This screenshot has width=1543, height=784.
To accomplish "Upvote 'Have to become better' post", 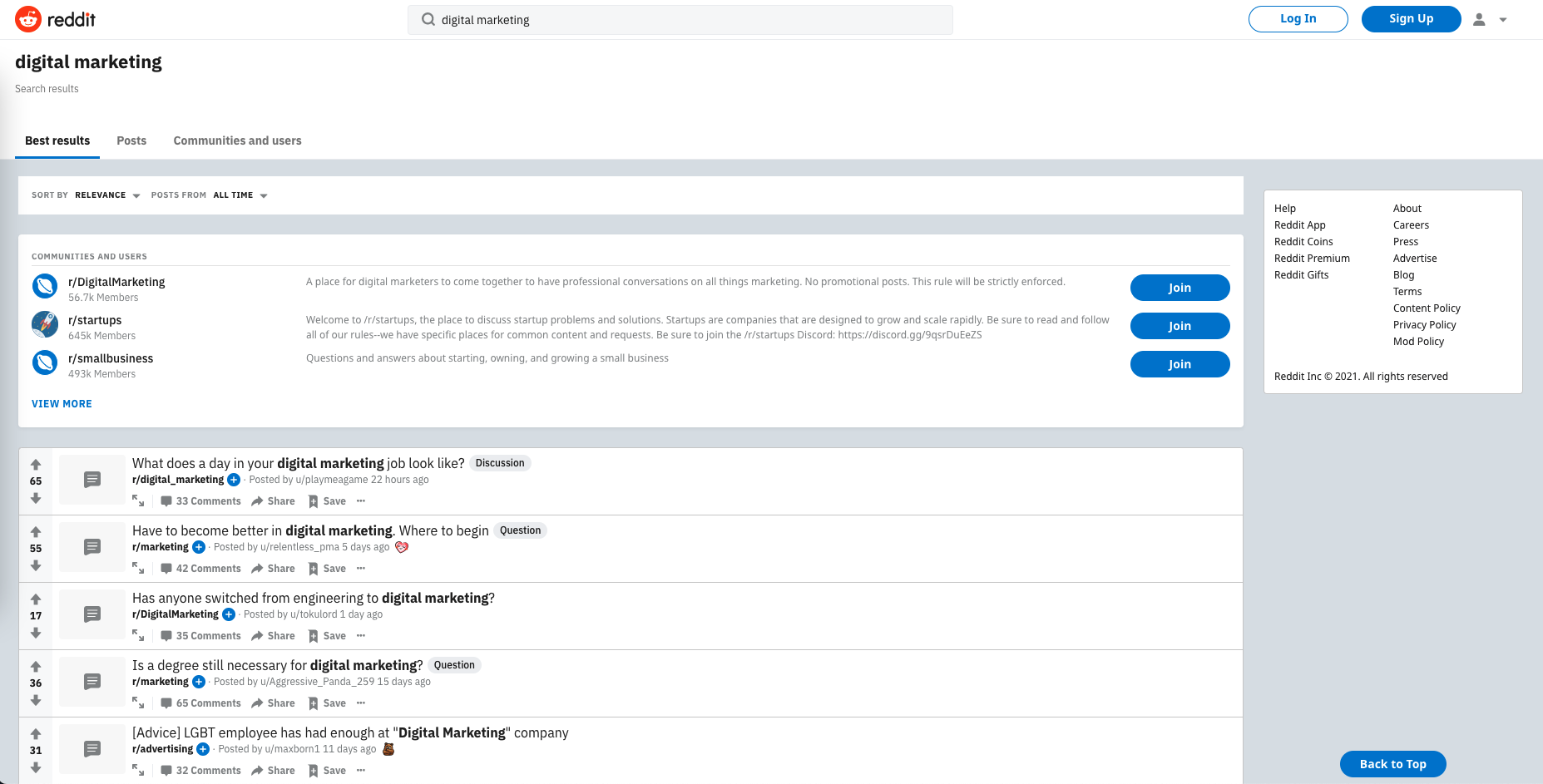I will 36,532.
